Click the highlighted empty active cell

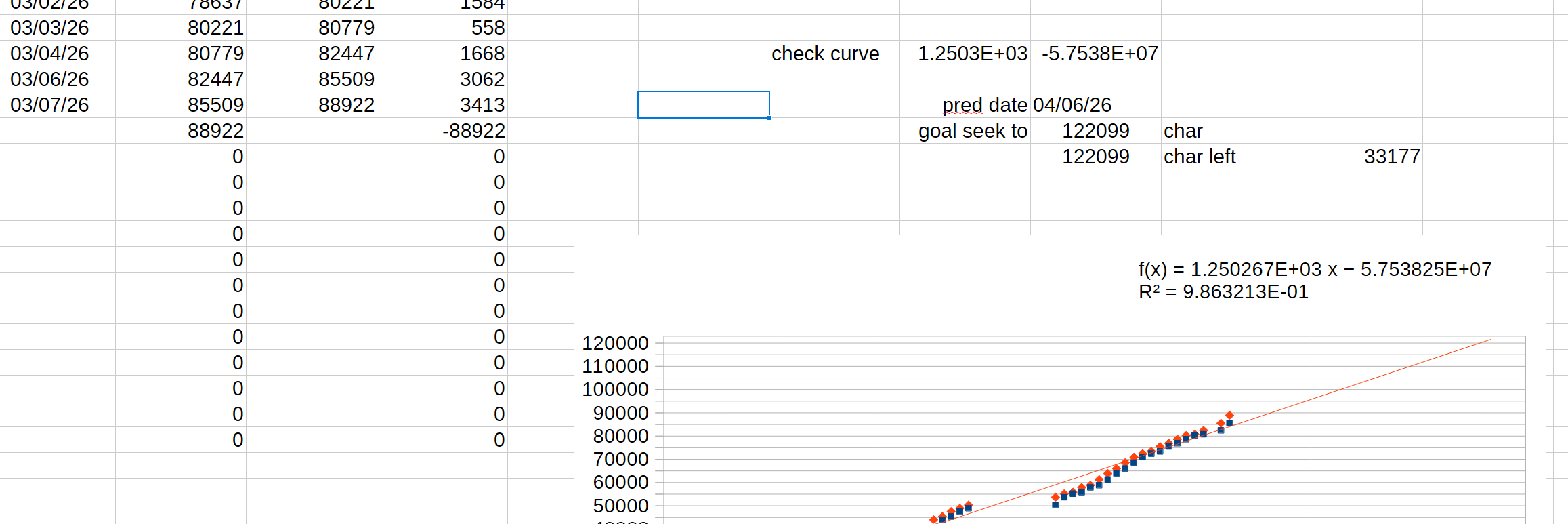[703, 105]
